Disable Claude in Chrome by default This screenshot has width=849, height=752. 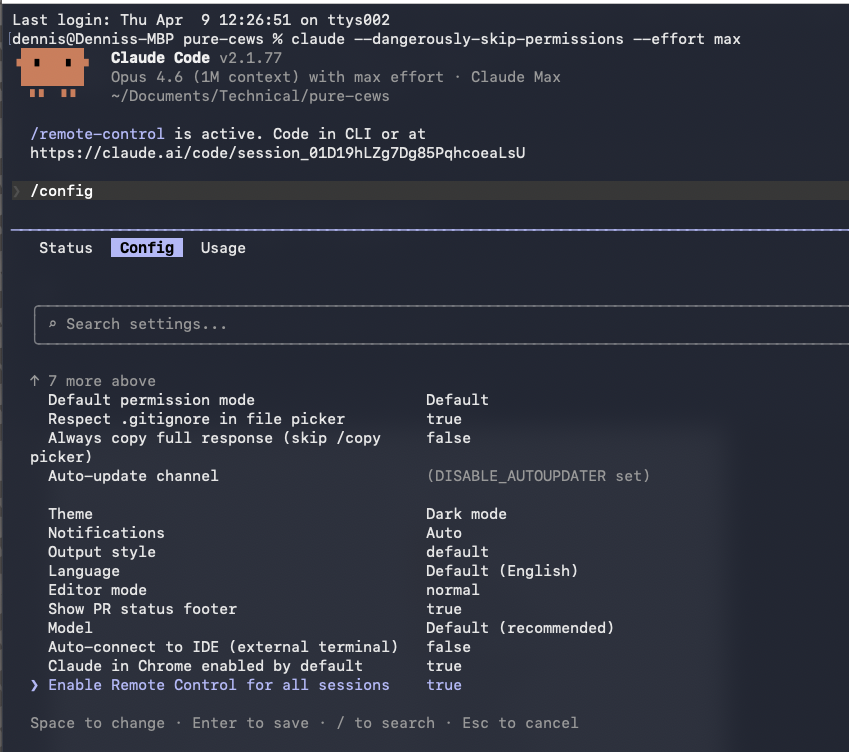(204, 665)
